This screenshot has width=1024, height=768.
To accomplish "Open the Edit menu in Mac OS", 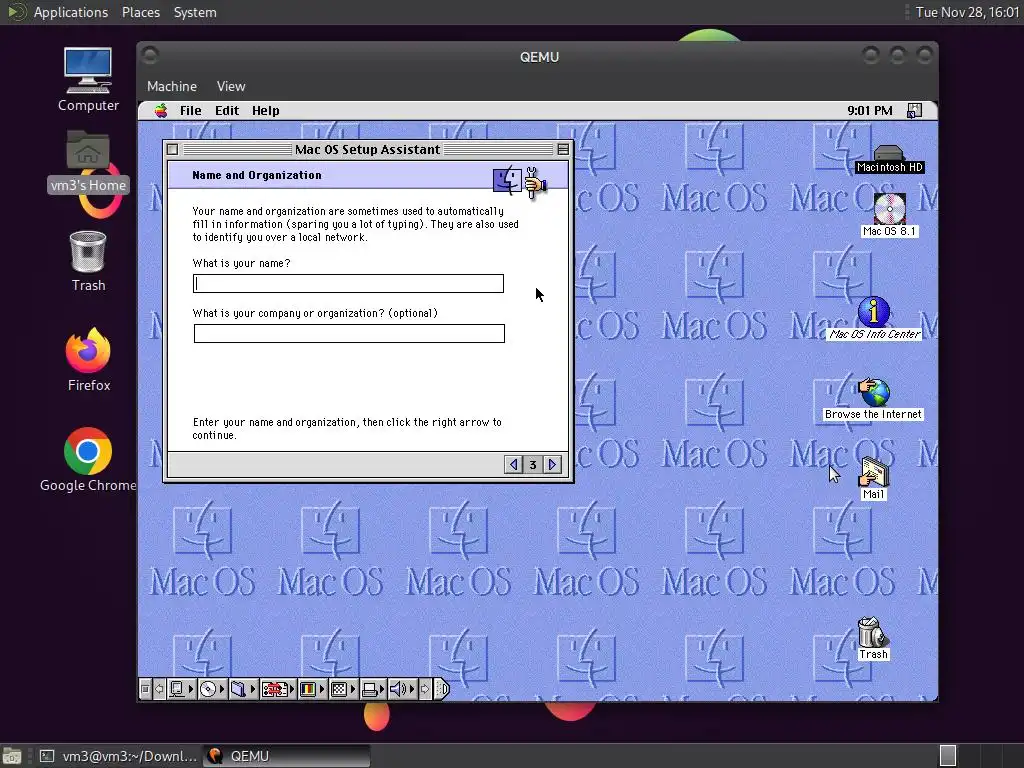I will click(x=227, y=110).
